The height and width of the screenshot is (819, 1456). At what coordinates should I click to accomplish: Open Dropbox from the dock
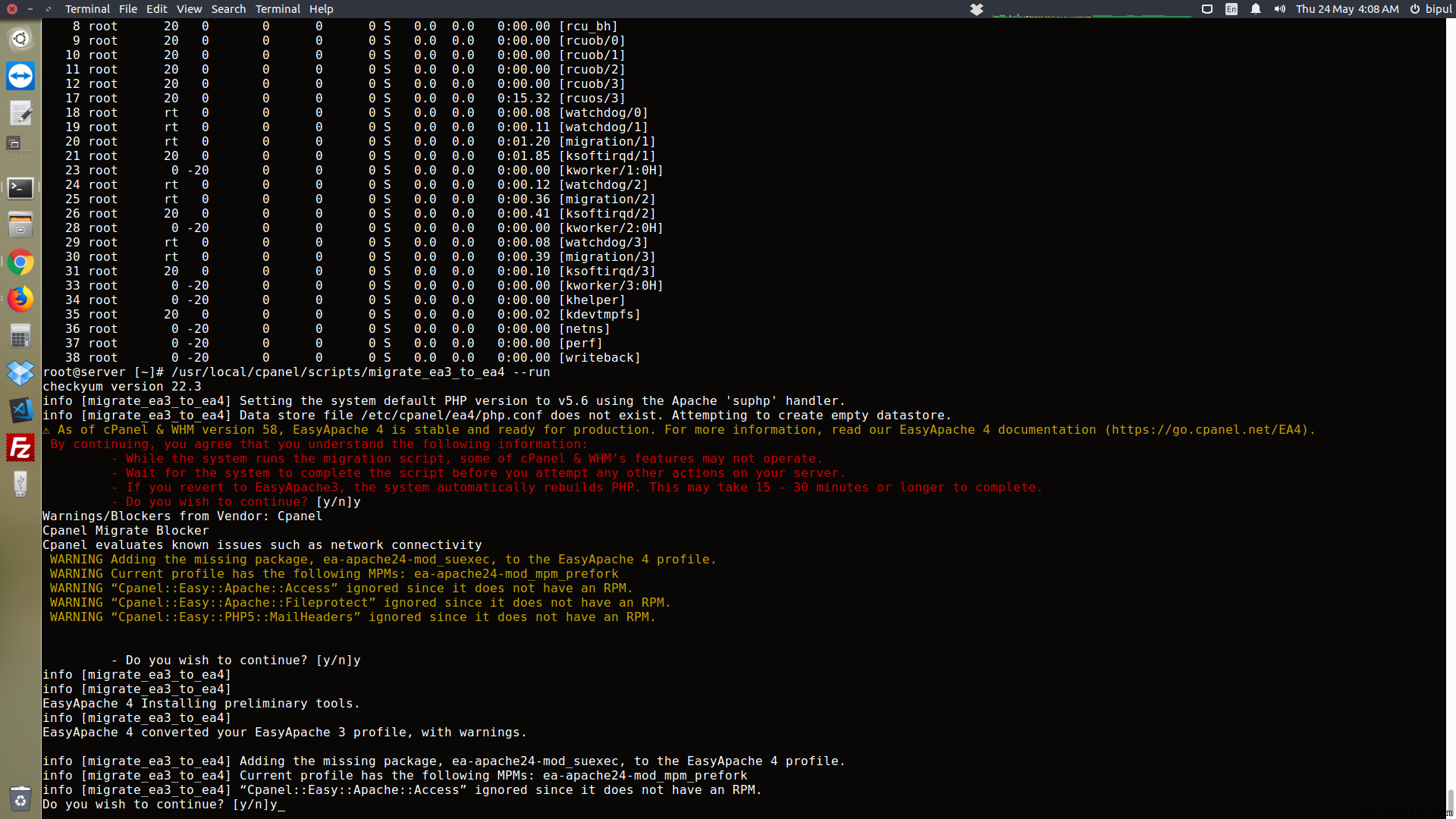click(20, 373)
